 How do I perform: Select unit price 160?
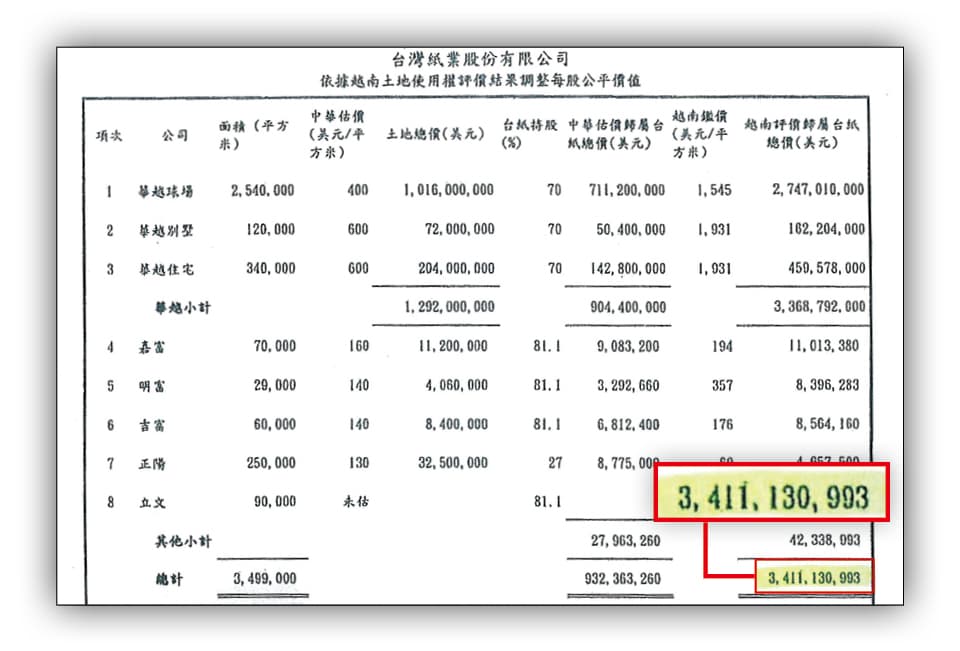[359, 346]
